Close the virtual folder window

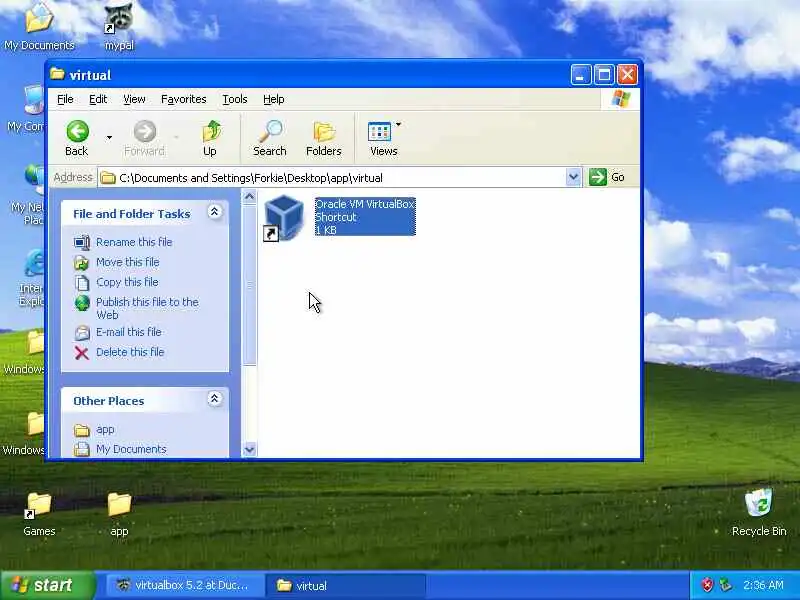628,75
